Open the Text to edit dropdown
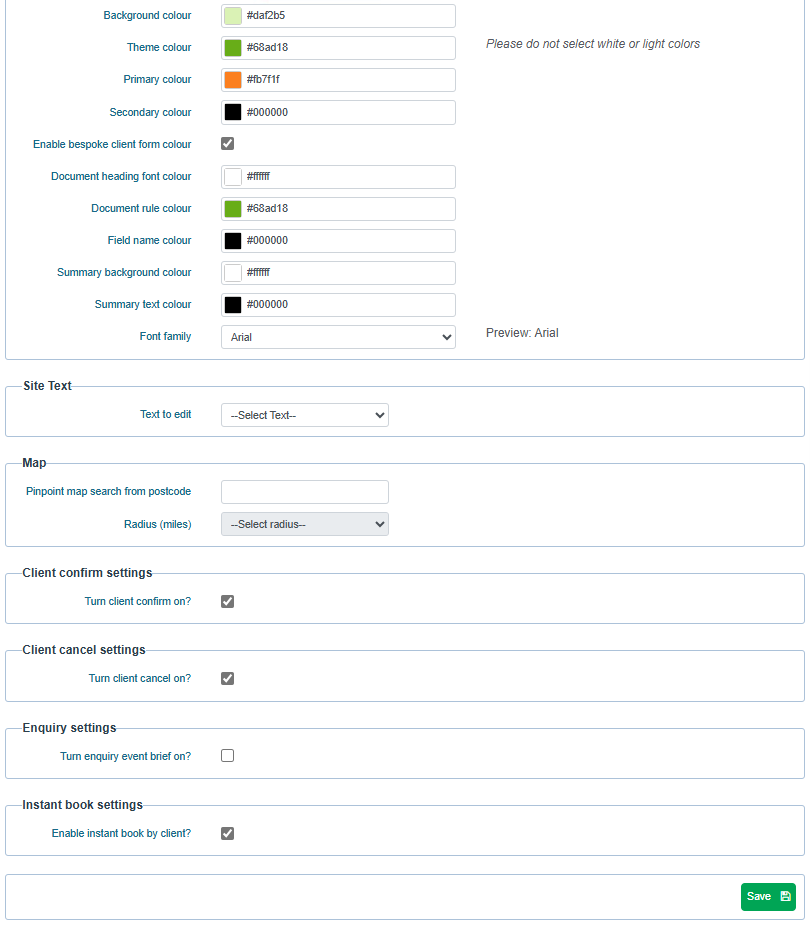Screen dimensions: 810x927 tap(304, 415)
